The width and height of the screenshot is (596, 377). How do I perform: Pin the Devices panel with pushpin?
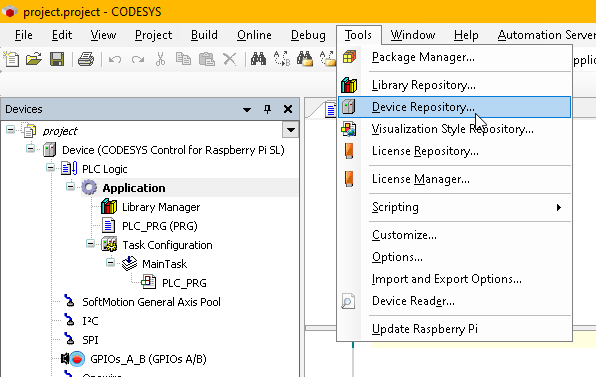[x=268, y=109]
